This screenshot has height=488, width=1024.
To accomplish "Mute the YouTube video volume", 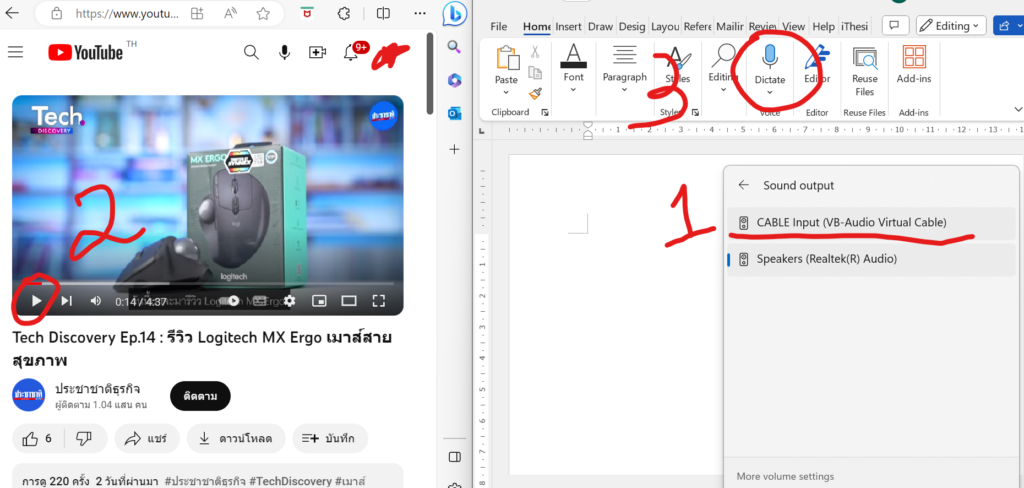I will click(96, 301).
